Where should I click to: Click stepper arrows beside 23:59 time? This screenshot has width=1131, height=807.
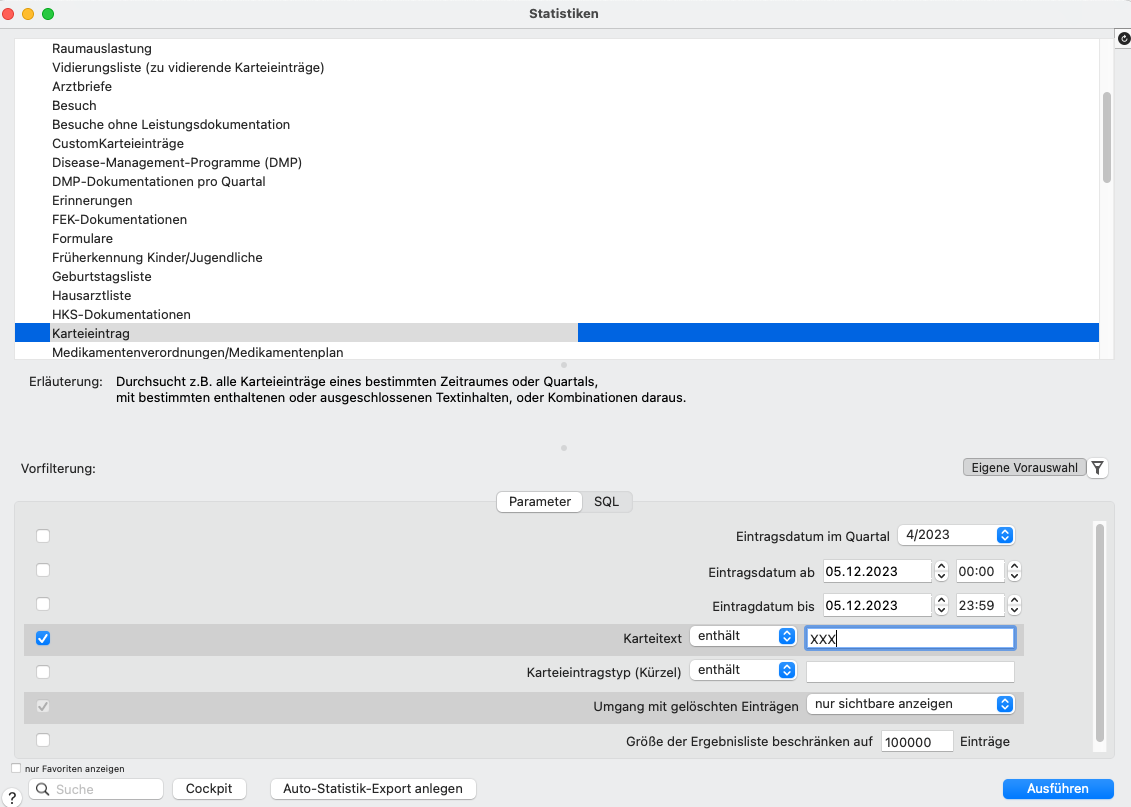click(1014, 605)
